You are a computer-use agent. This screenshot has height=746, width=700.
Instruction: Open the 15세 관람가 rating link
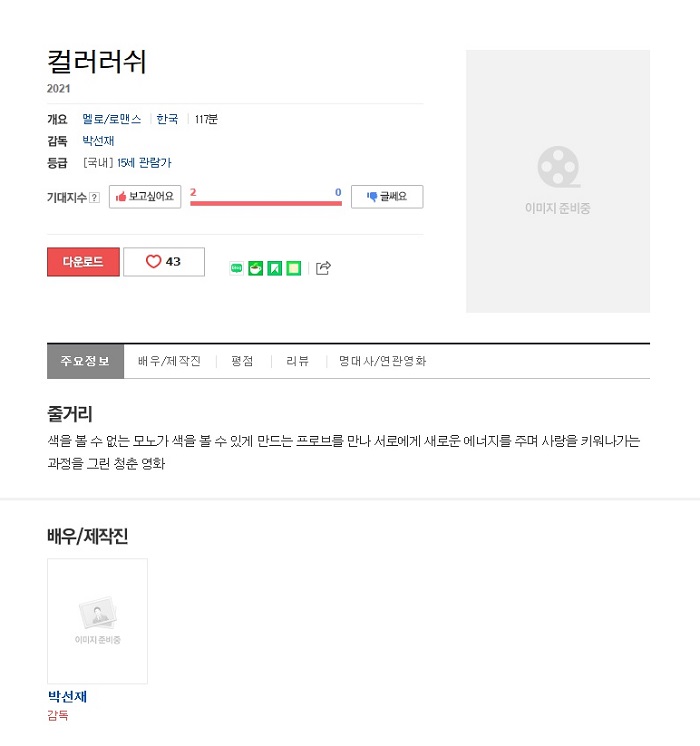click(144, 163)
